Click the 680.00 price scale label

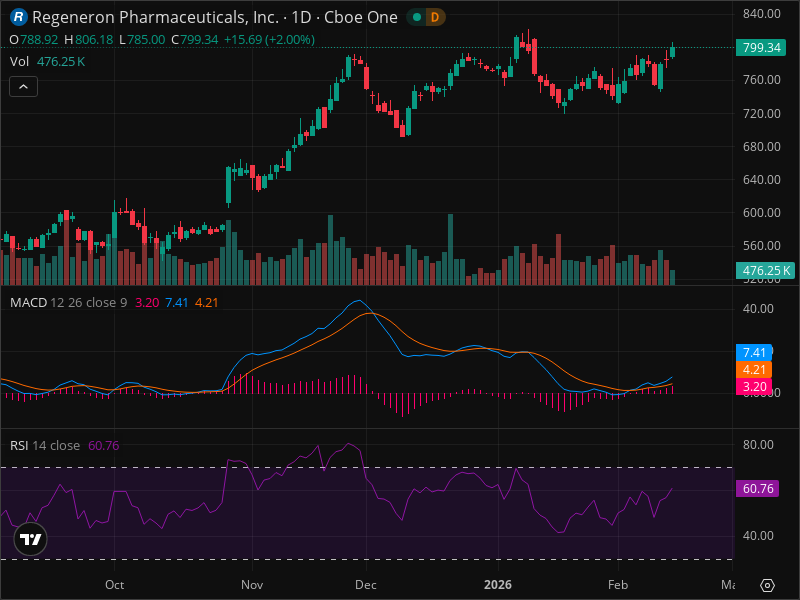761,147
